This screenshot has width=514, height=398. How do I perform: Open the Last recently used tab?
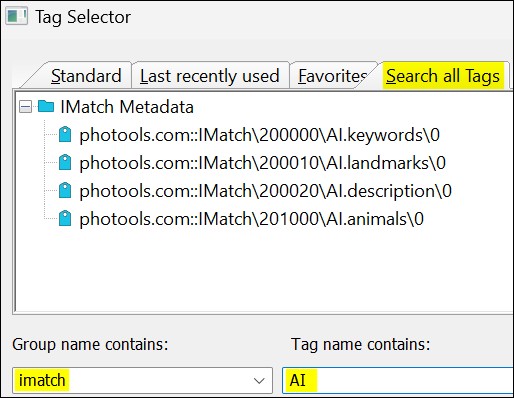tap(209, 76)
